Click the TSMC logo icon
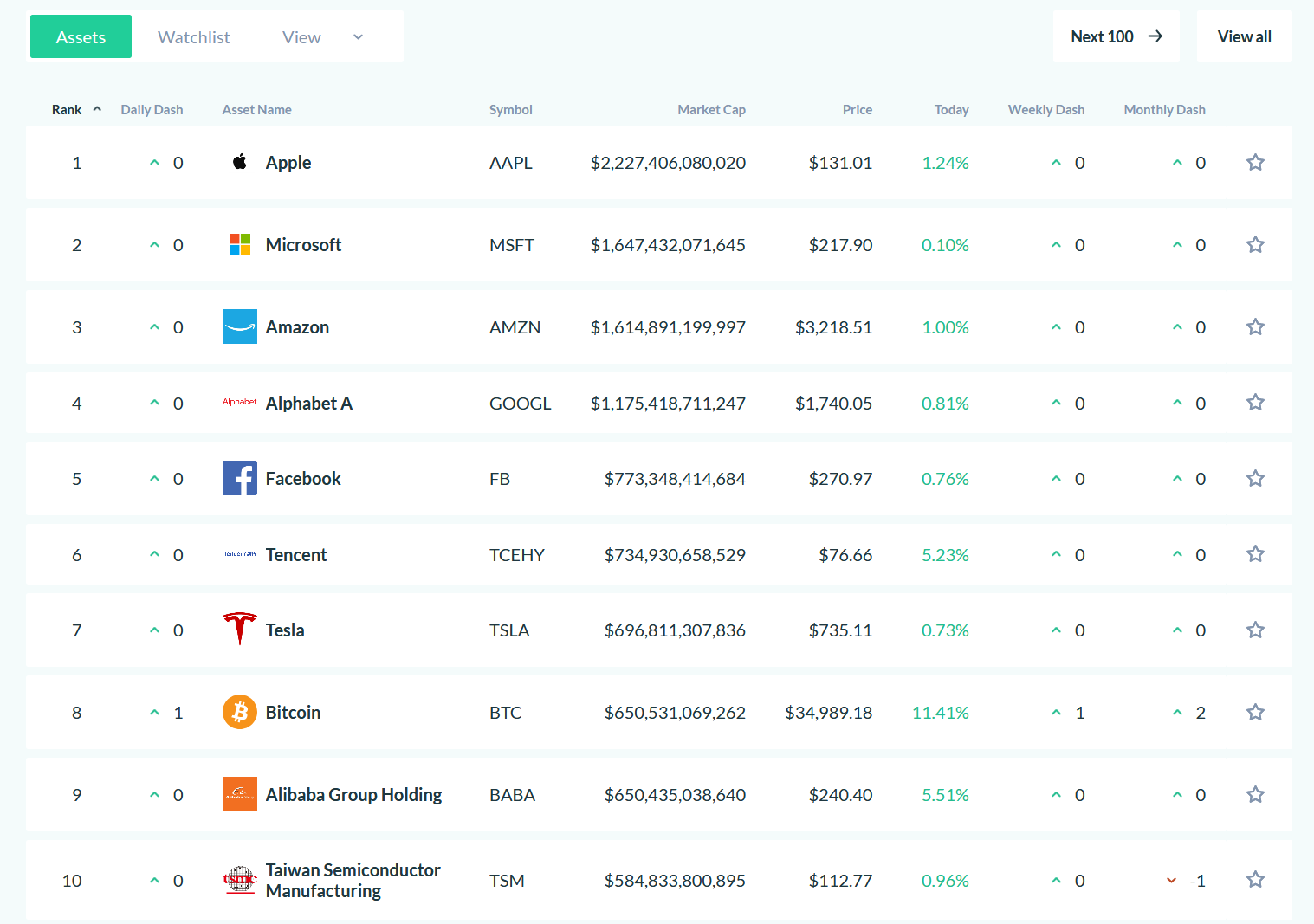1314x924 pixels. (240, 880)
